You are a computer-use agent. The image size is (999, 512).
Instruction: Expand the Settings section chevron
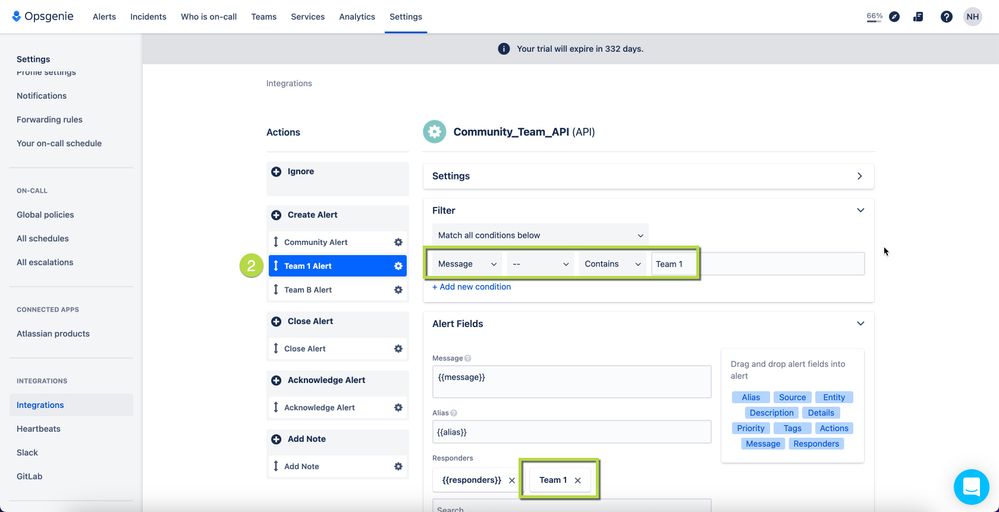pyautogui.click(x=859, y=176)
